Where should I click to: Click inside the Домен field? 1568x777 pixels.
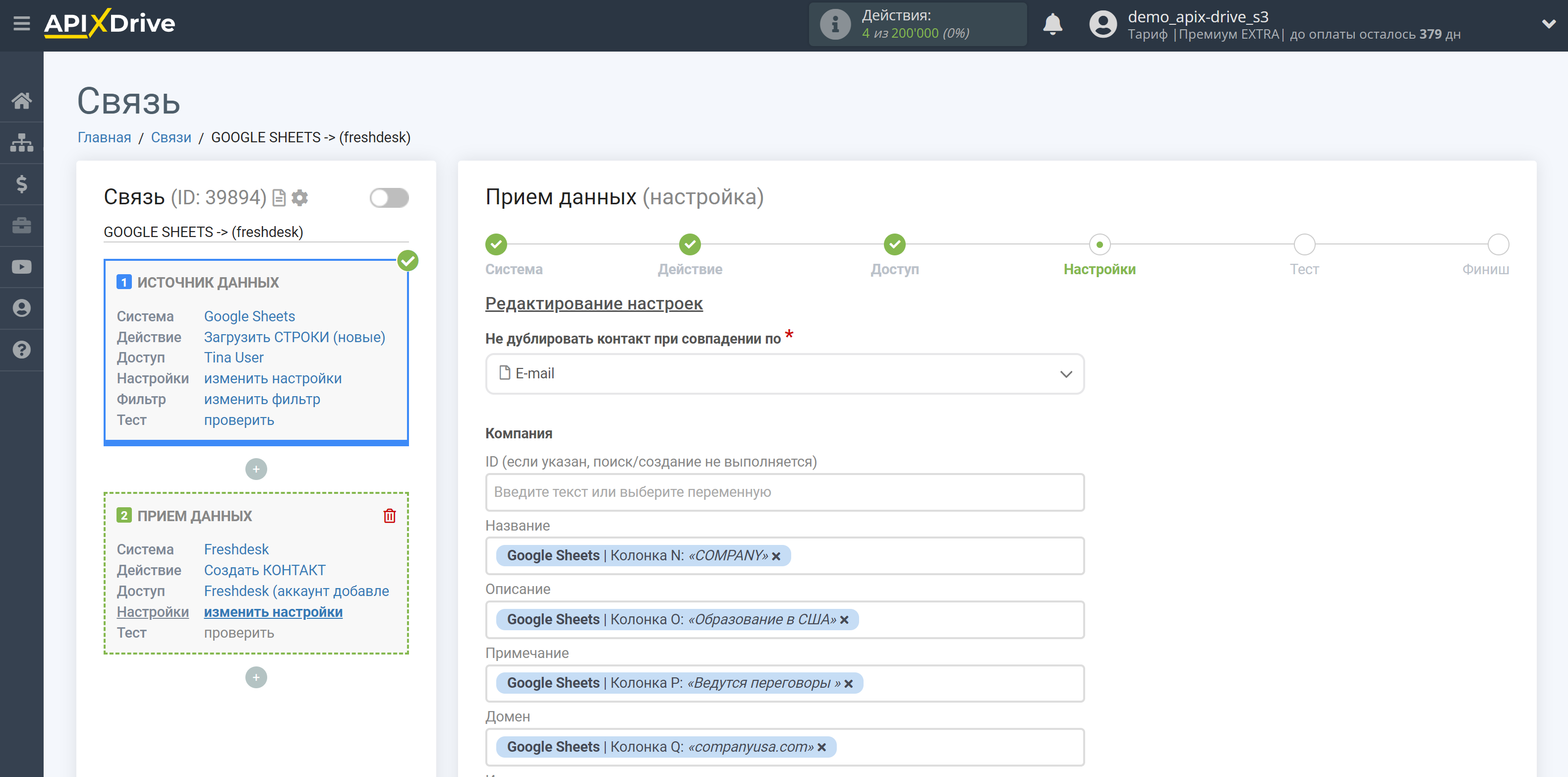785,747
